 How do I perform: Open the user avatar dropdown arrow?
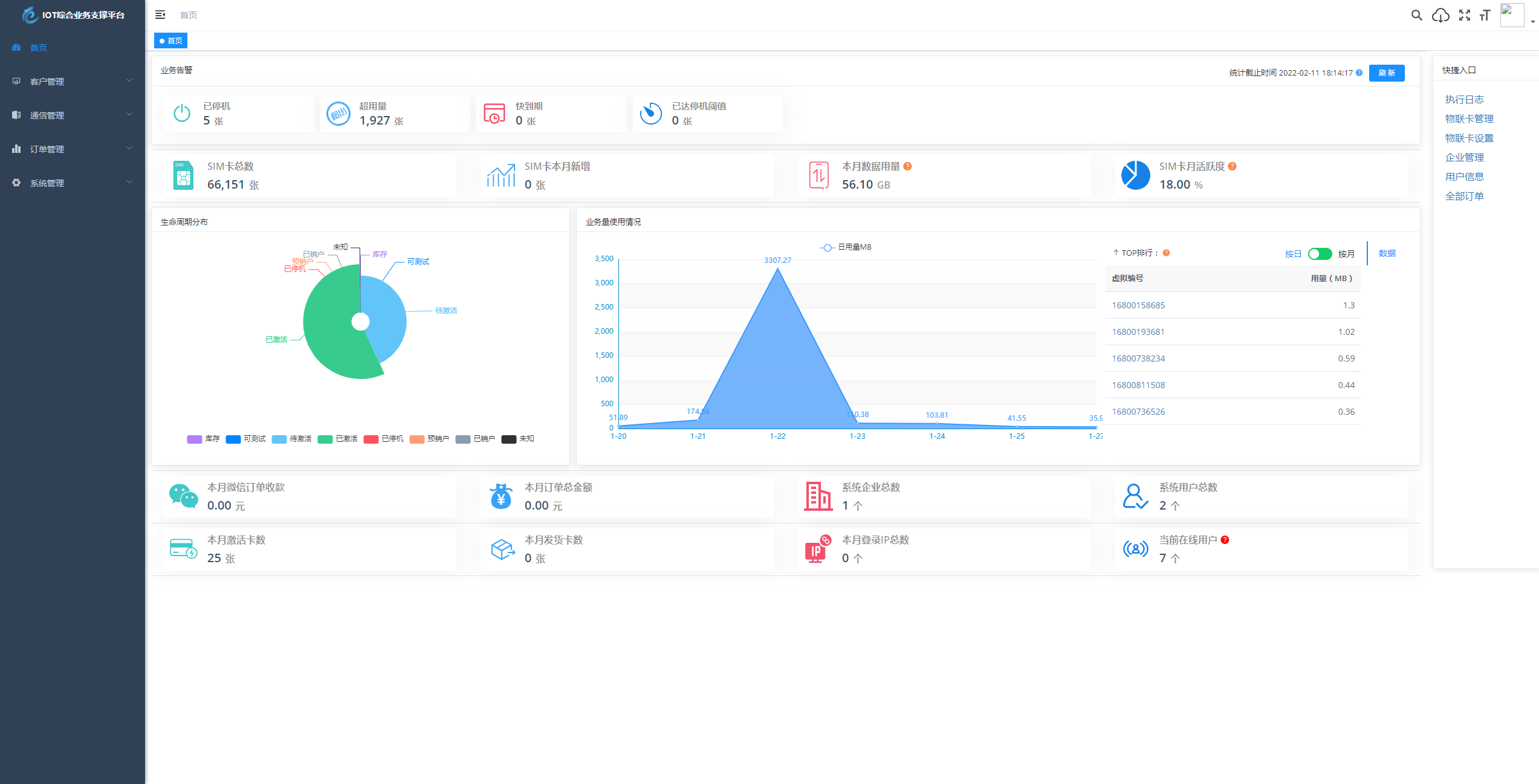tap(1532, 21)
